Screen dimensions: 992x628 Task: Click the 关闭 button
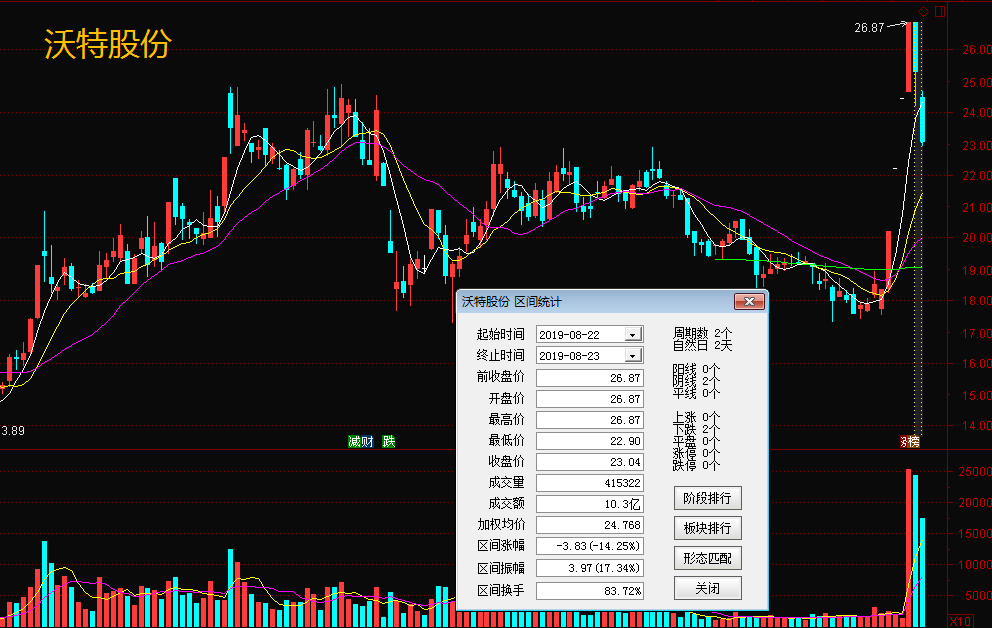click(707, 589)
